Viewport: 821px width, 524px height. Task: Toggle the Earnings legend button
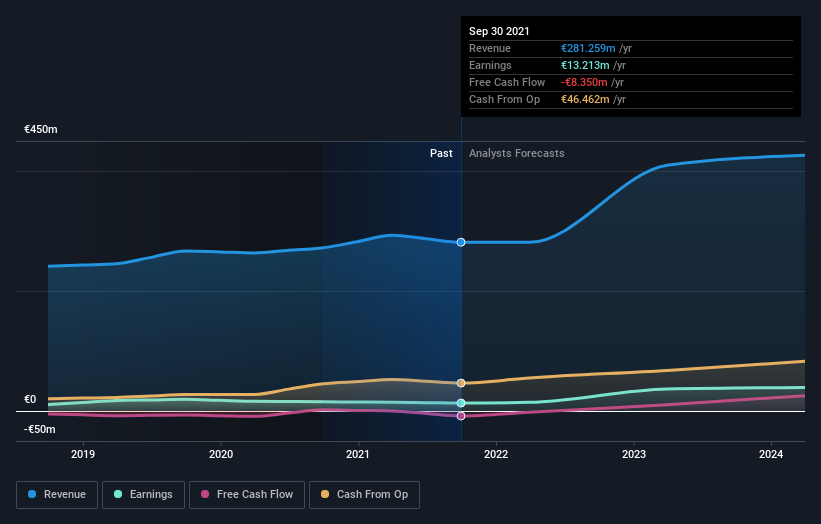(143, 495)
